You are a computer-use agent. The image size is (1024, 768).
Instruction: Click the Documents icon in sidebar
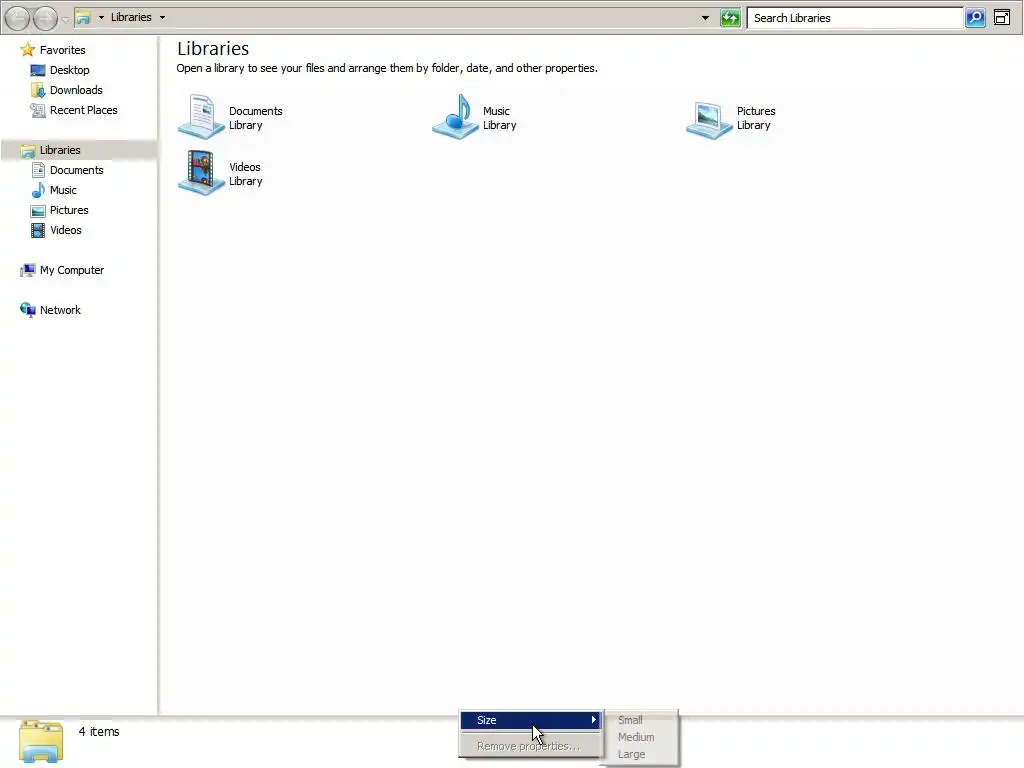[x=38, y=170]
